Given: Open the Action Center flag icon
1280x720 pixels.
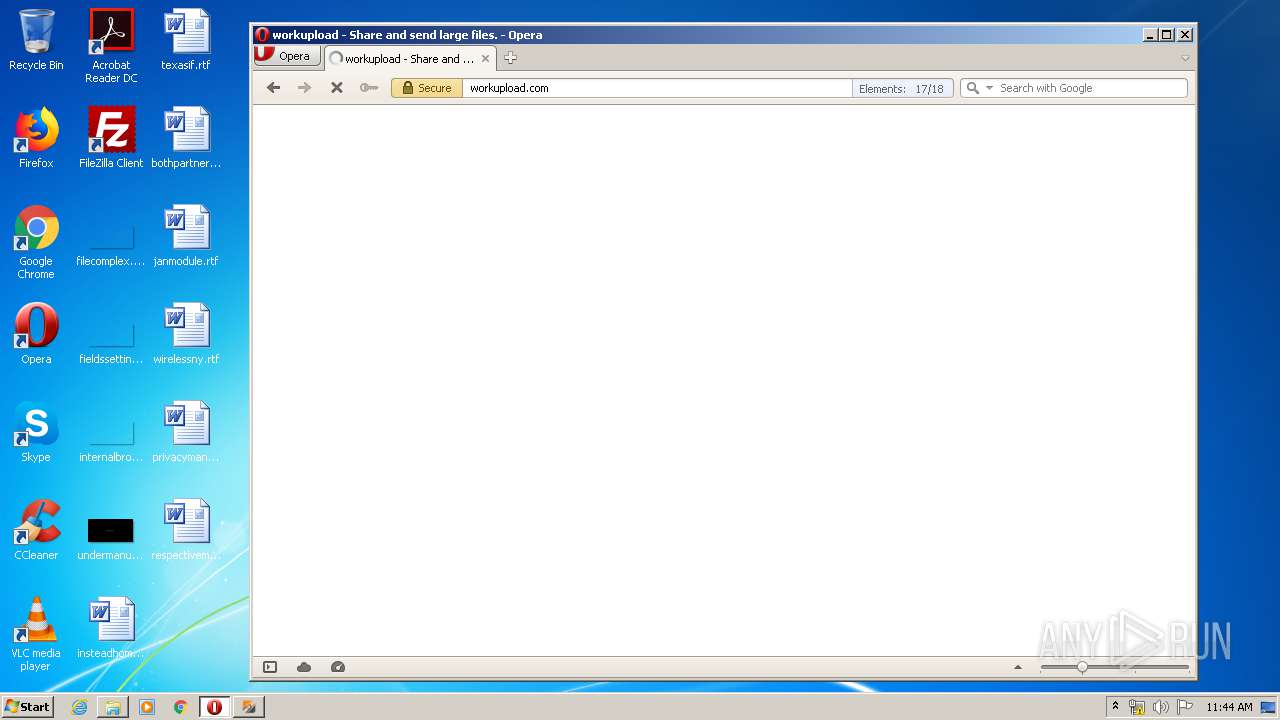Looking at the screenshot, I should pyautogui.click(x=1185, y=707).
